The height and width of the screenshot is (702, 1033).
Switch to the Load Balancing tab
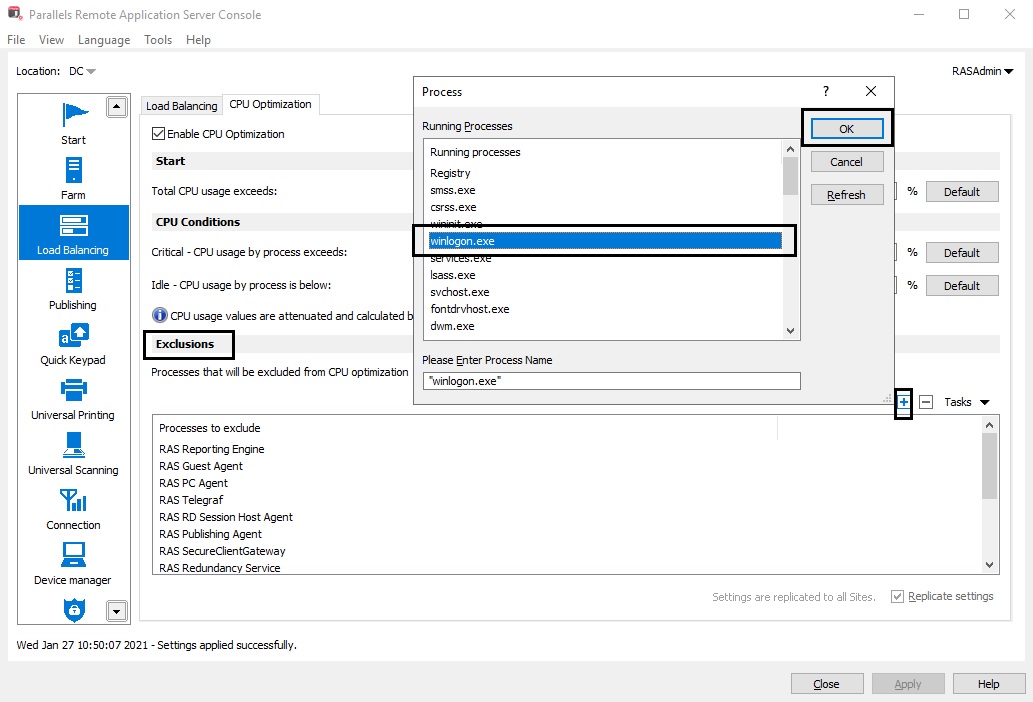[181, 106]
